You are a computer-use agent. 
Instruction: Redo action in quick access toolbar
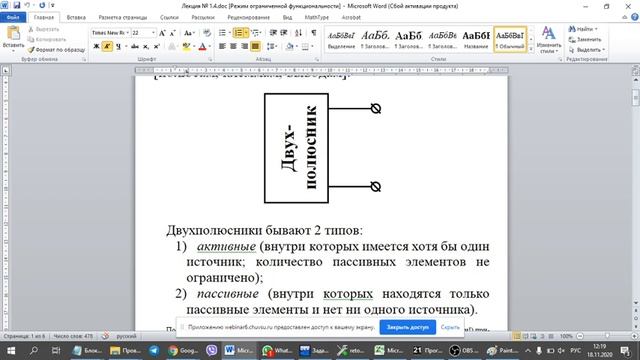[x=42, y=6]
